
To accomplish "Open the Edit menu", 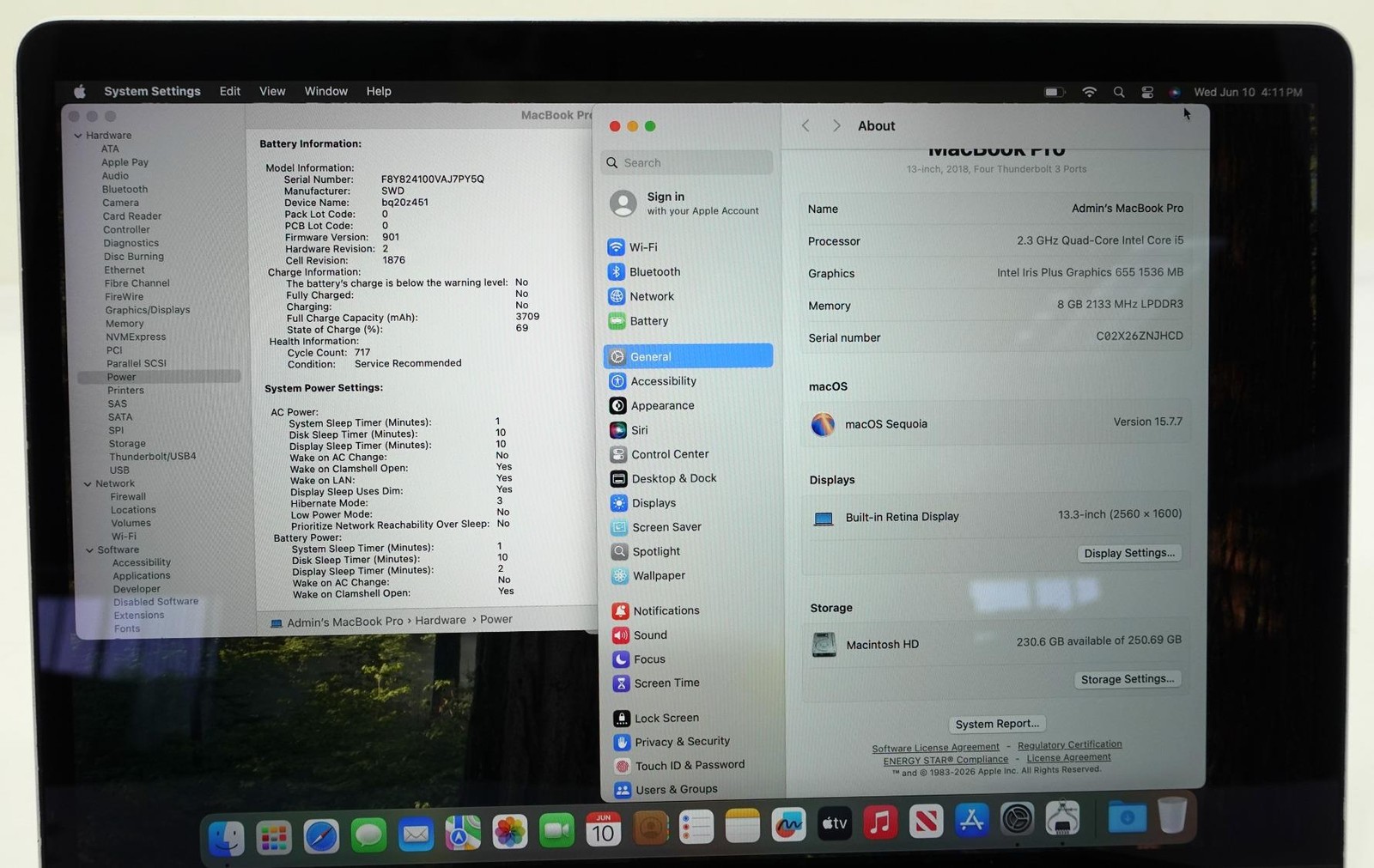I will click(x=230, y=91).
